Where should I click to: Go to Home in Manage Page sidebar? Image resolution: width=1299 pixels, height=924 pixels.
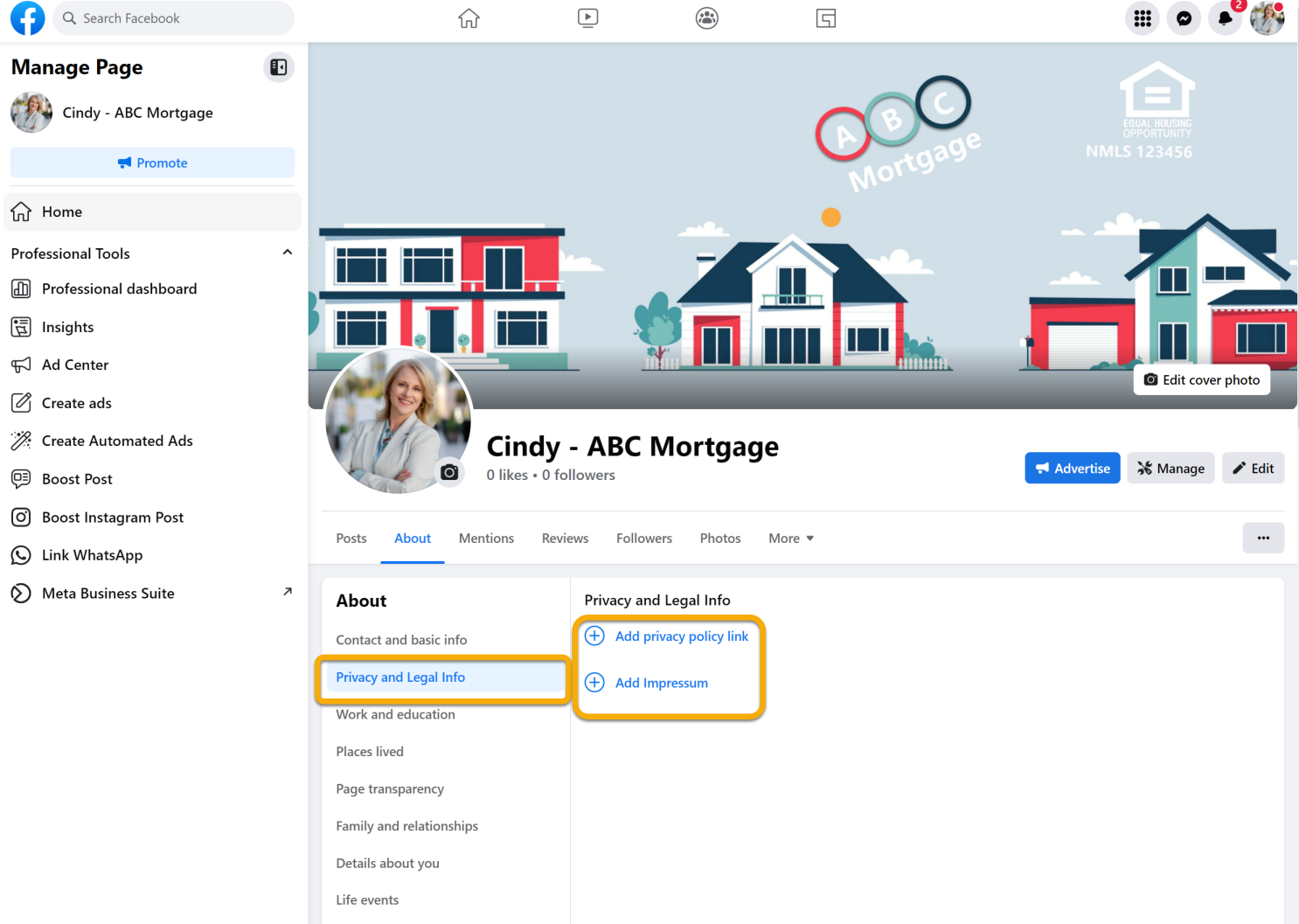153,212
